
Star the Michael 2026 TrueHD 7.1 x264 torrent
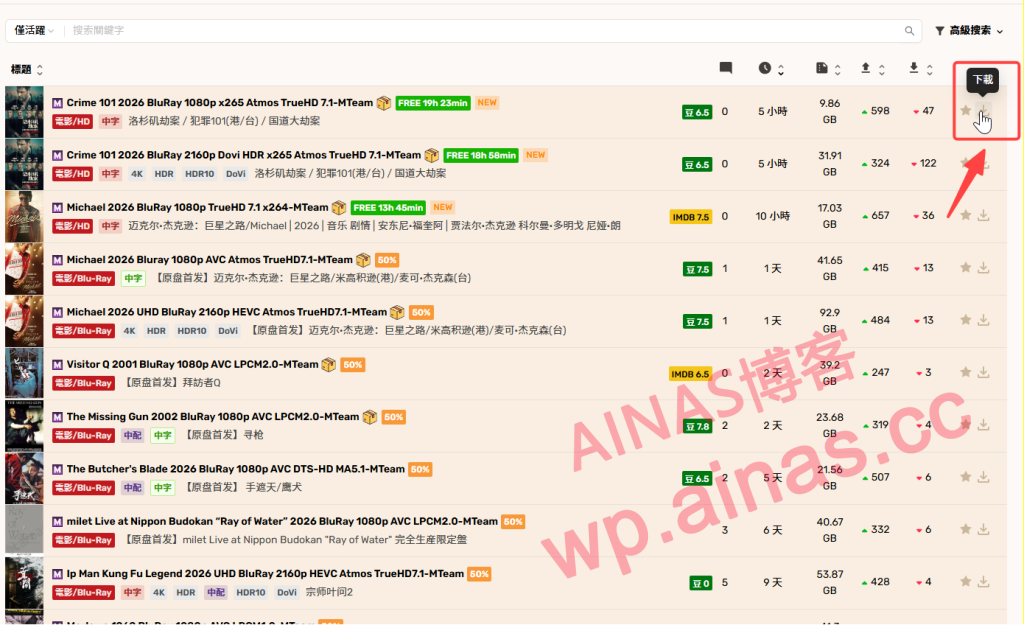click(x=966, y=216)
